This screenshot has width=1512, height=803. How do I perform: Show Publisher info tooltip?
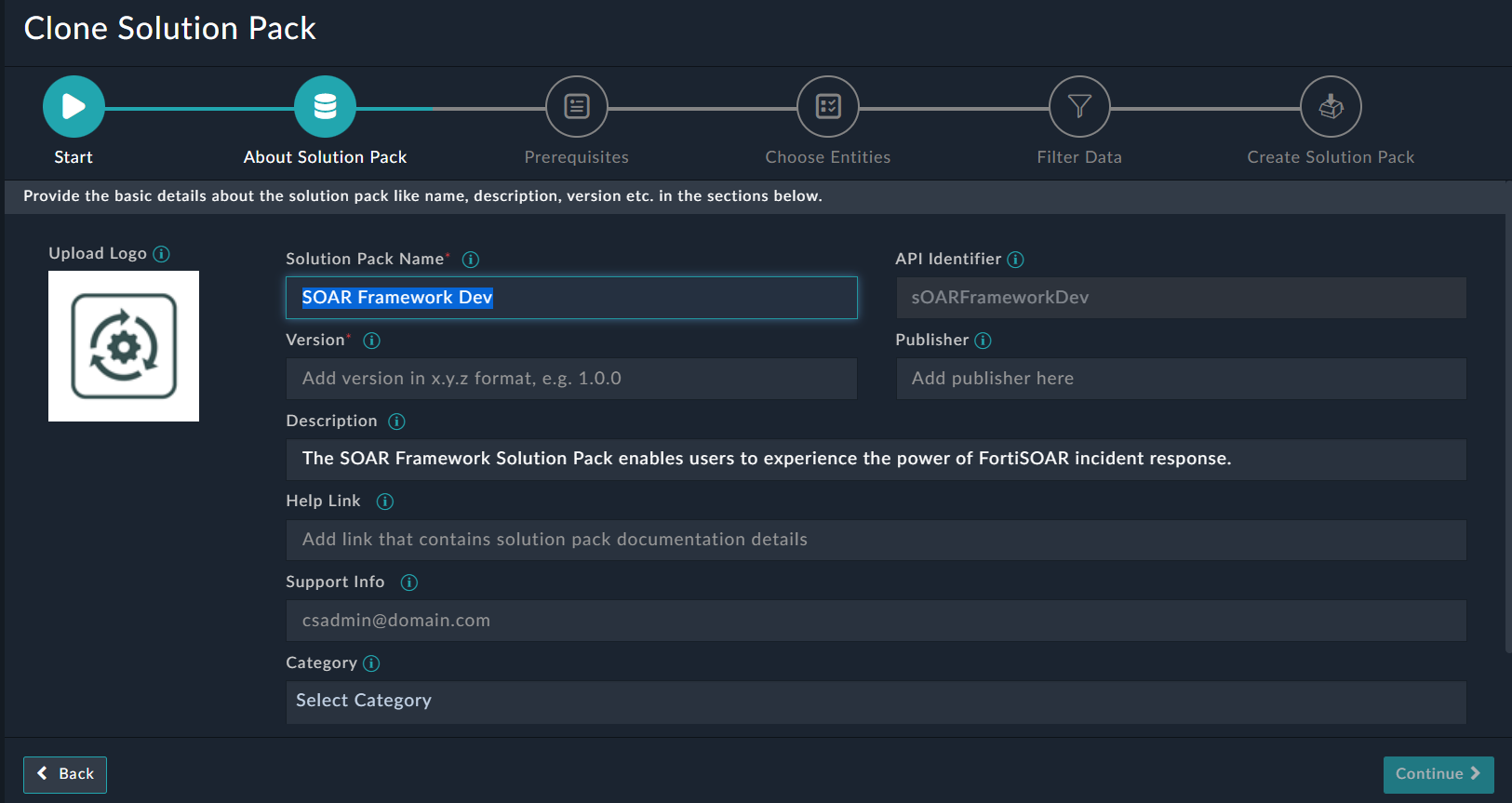click(x=983, y=341)
